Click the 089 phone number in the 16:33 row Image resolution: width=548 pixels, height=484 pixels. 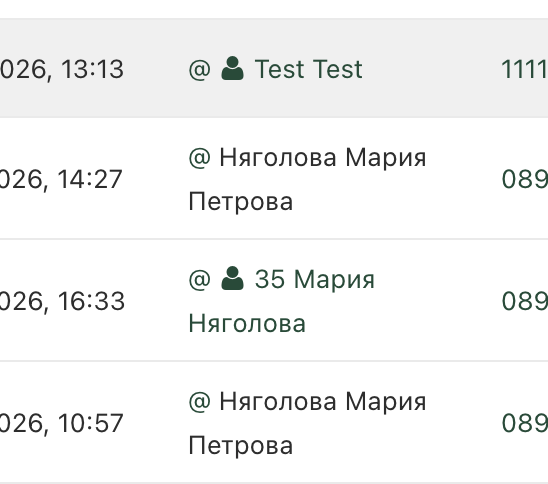525,301
